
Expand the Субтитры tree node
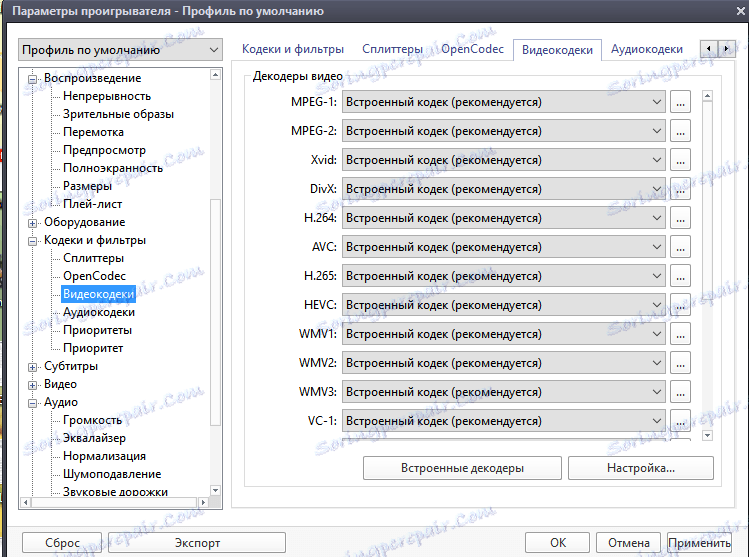click(x=32, y=367)
